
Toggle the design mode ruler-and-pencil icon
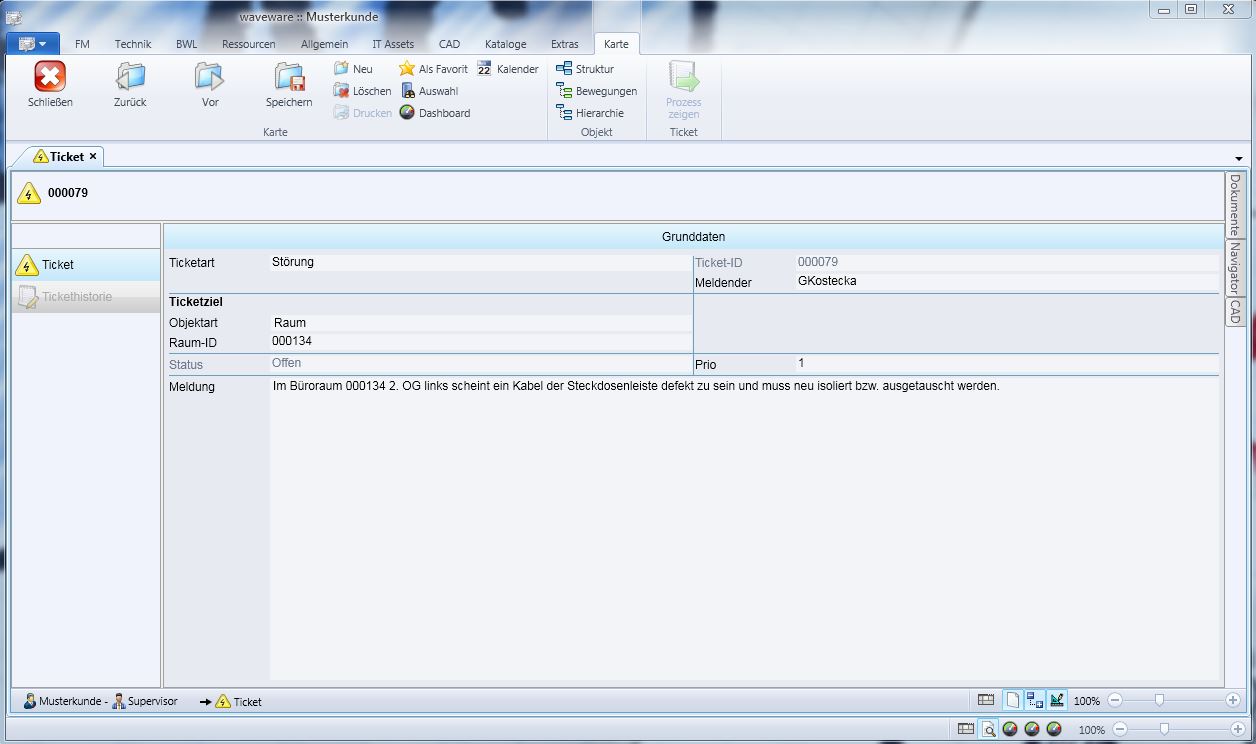tap(1057, 701)
